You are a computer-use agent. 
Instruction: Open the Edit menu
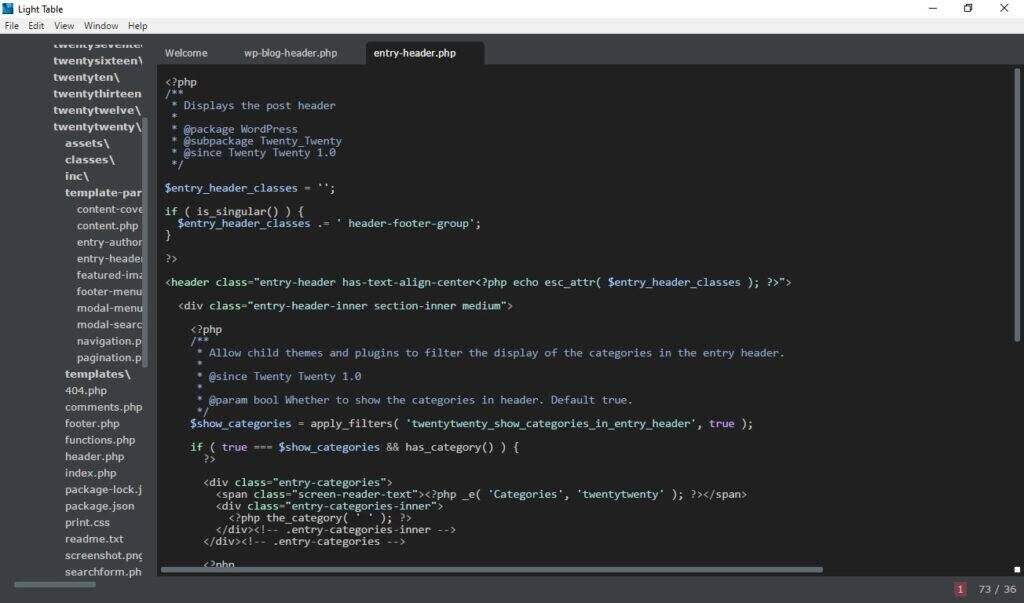[36, 26]
